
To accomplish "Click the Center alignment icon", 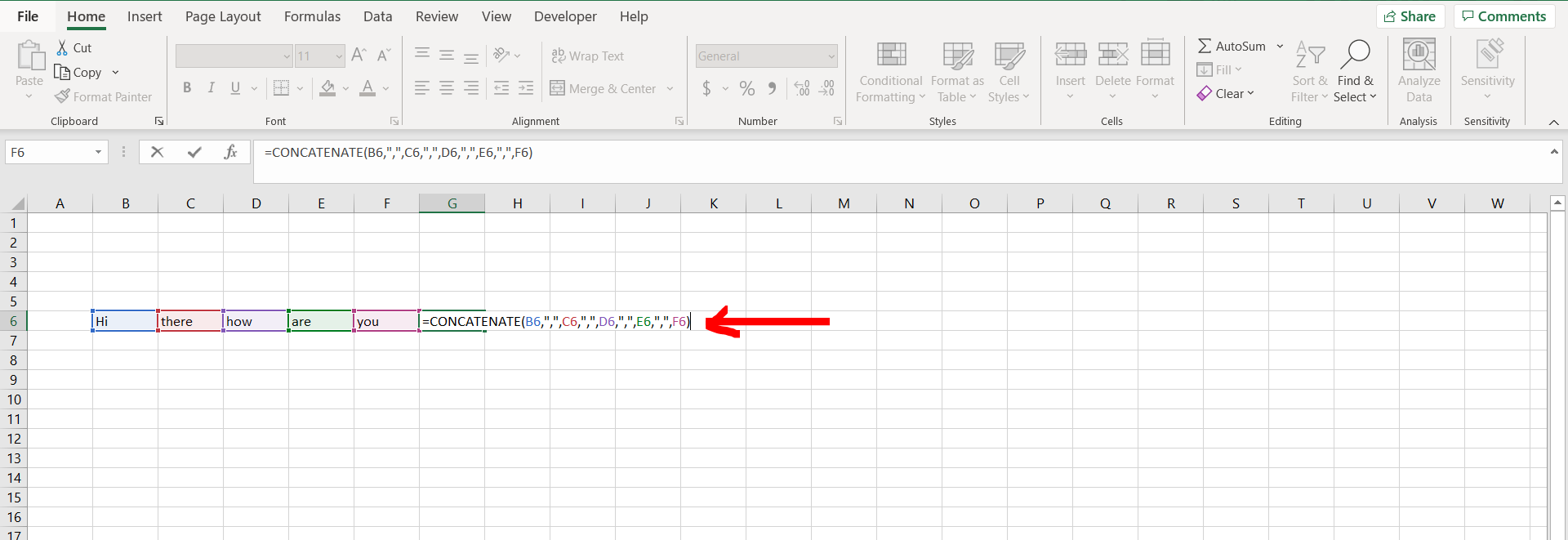I will click(447, 88).
